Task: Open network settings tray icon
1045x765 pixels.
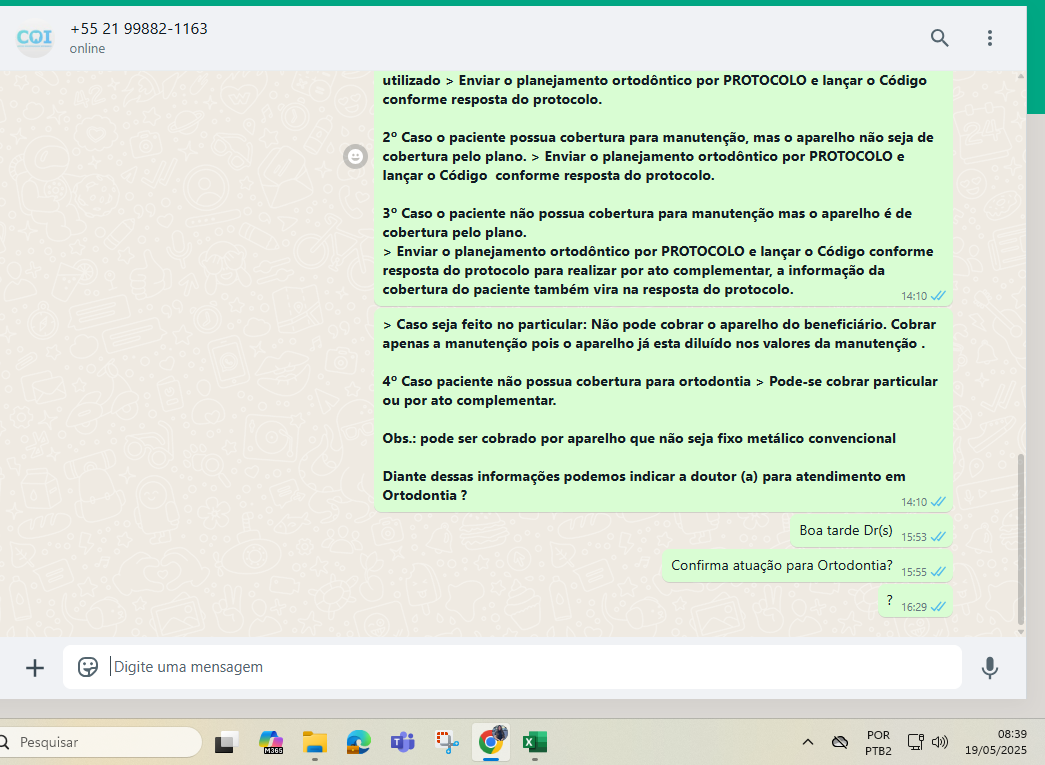Action: 916,742
